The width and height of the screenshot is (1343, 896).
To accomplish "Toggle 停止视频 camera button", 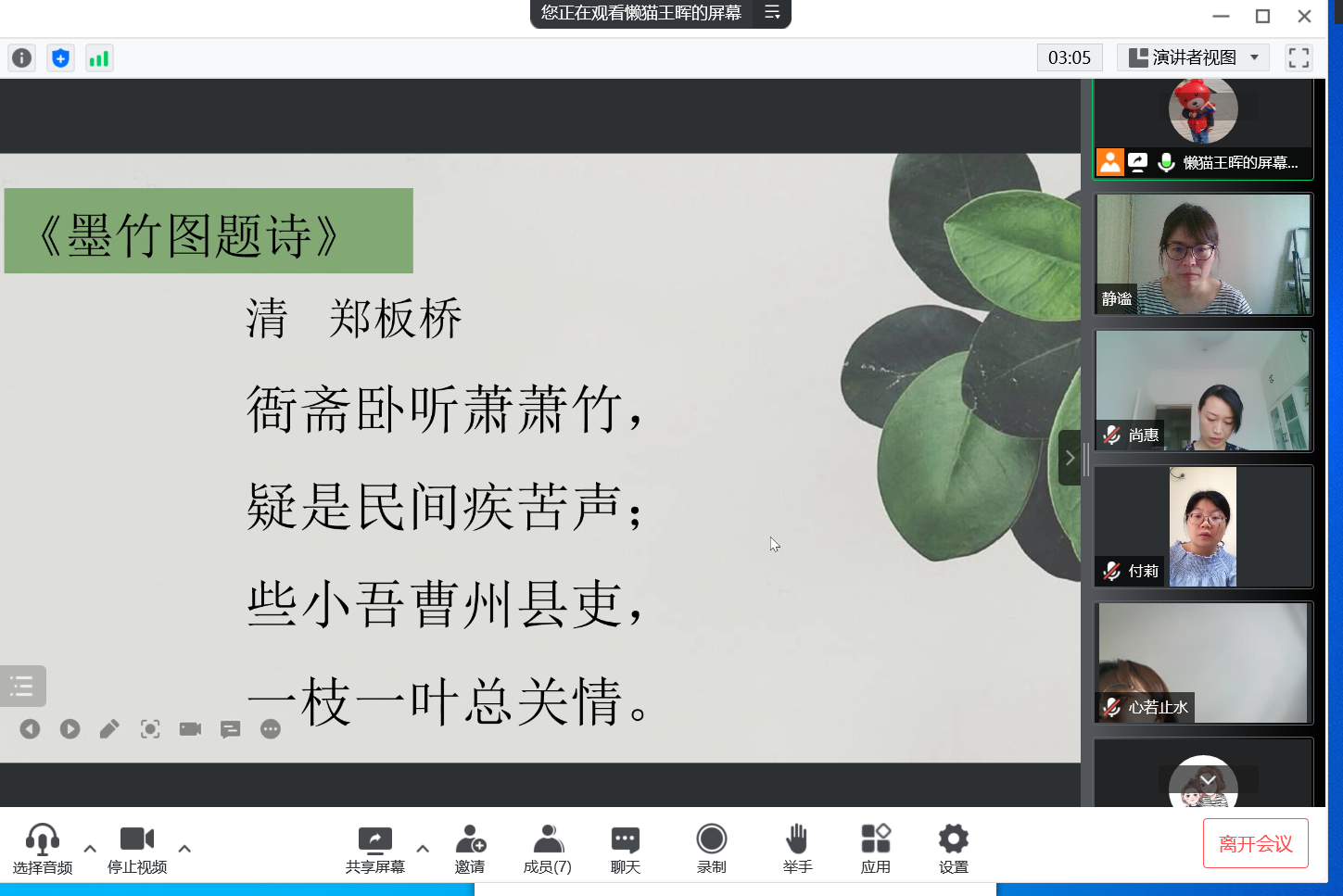I will (137, 849).
